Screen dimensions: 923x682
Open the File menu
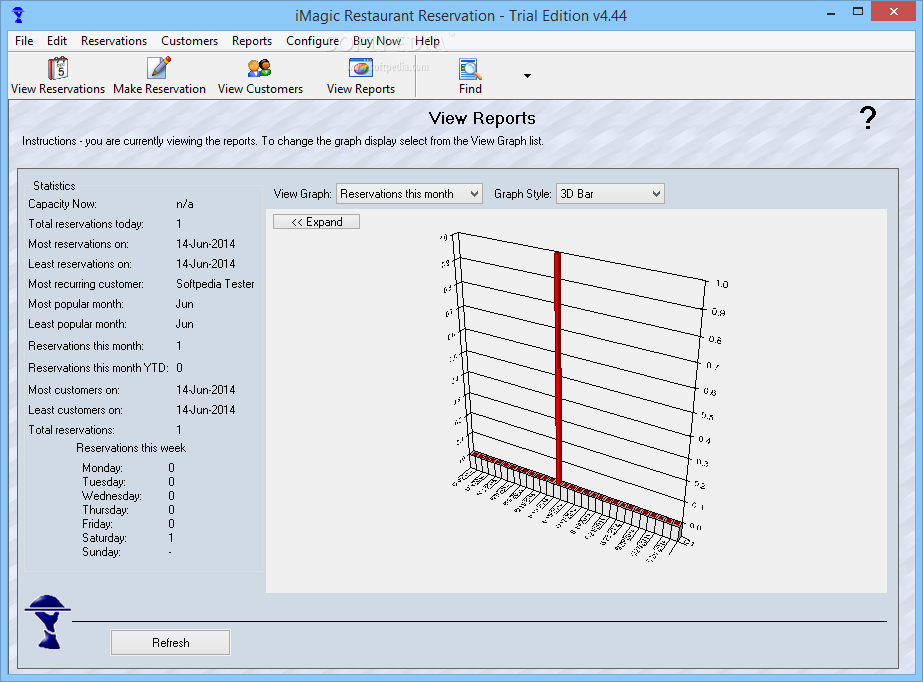pyautogui.click(x=24, y=41)
